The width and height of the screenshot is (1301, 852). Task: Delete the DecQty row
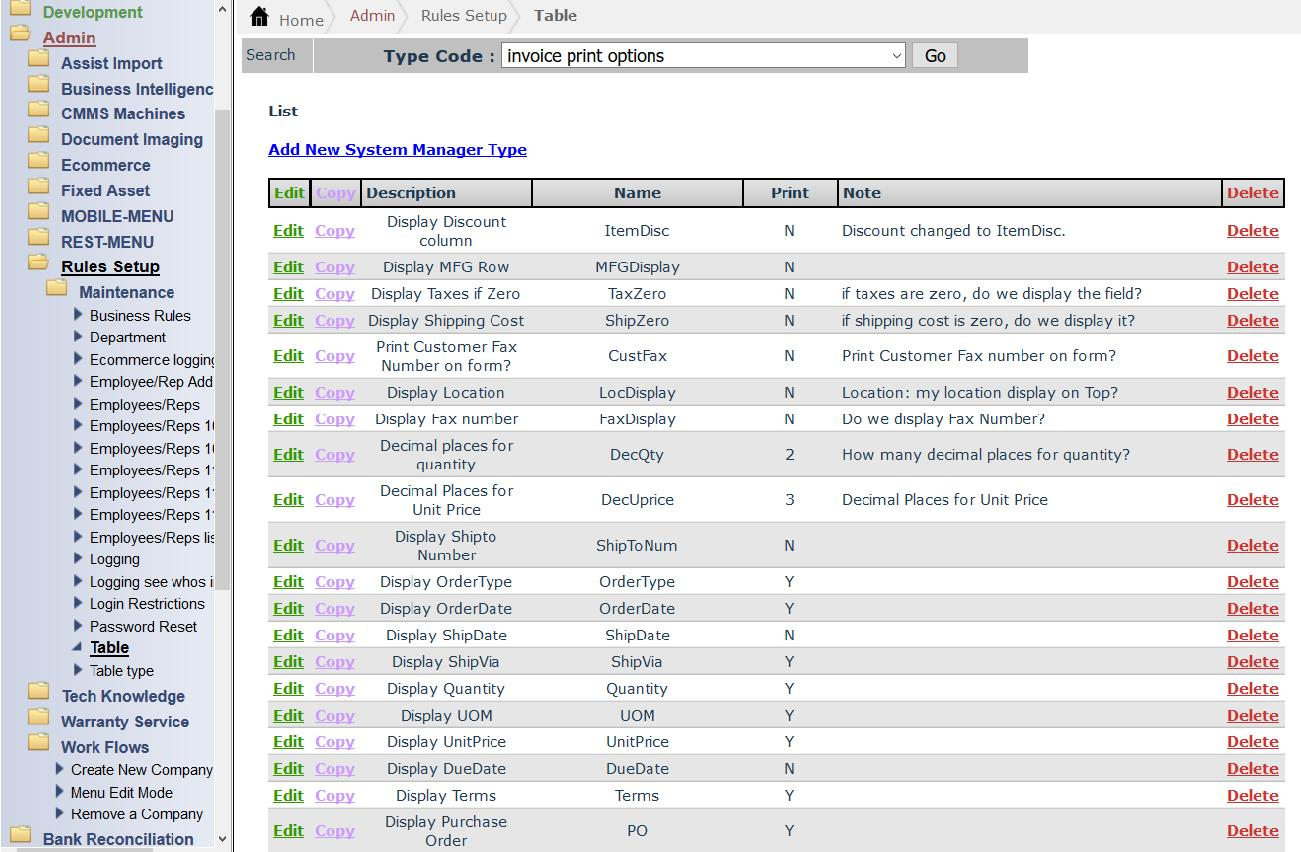1252,455
